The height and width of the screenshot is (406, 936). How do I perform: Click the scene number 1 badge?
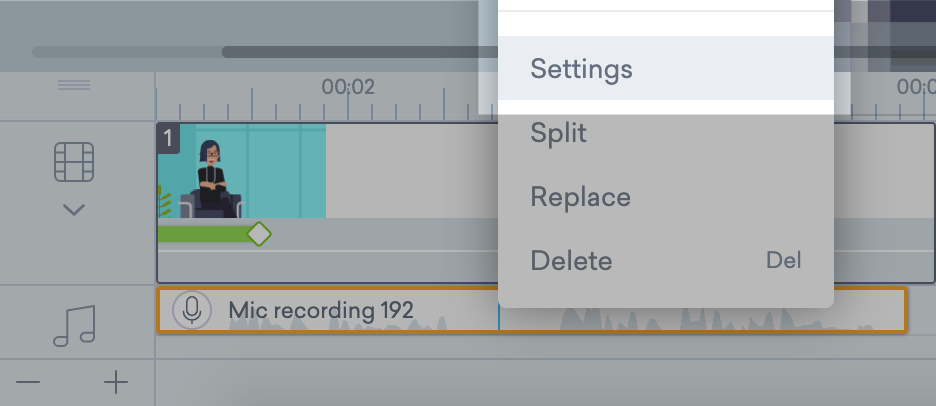(x=168, y=137)
